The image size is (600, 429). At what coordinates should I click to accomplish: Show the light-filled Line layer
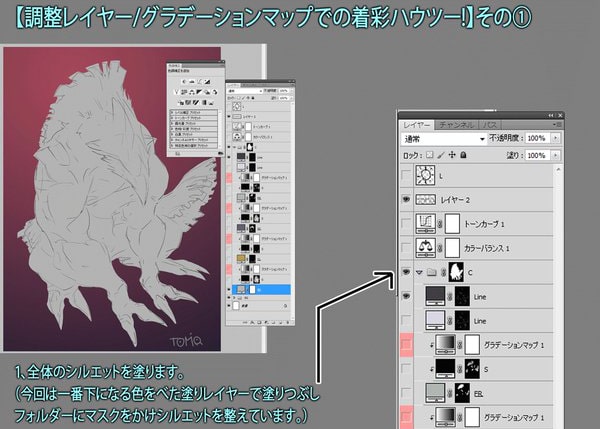[x=406, y=321]
